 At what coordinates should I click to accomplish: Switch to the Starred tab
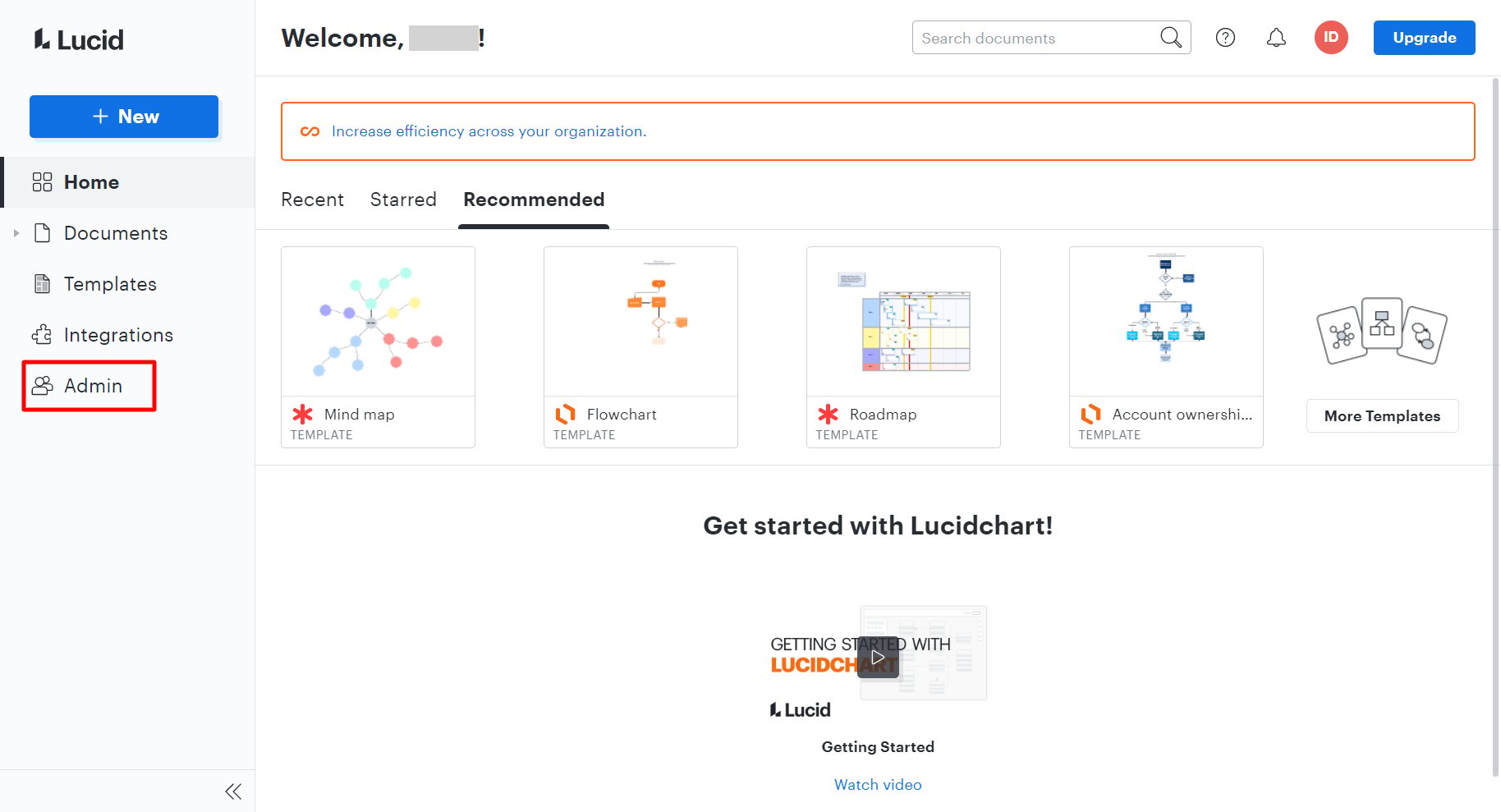pos(403,200)
